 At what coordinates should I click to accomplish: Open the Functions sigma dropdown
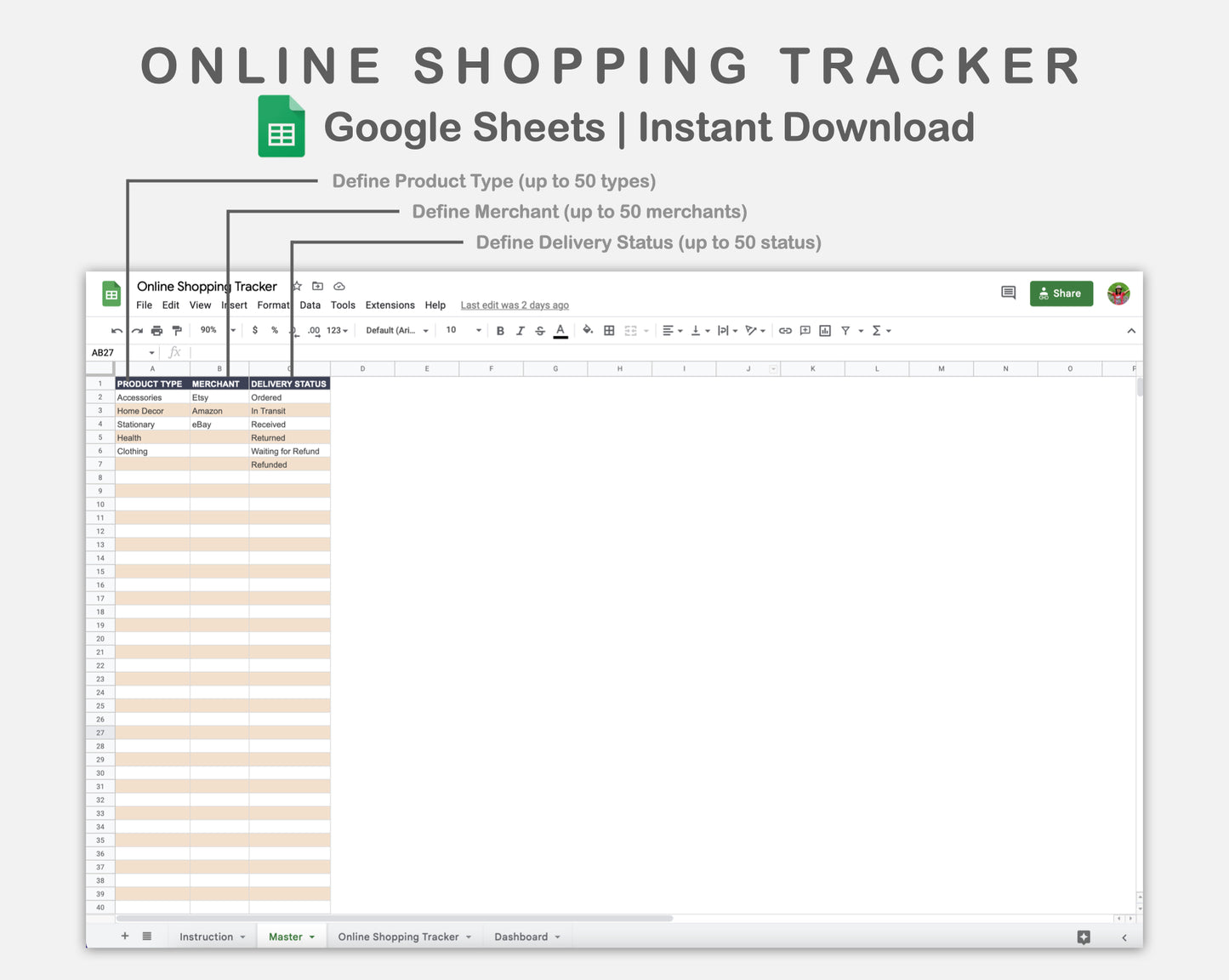(879, 331)
